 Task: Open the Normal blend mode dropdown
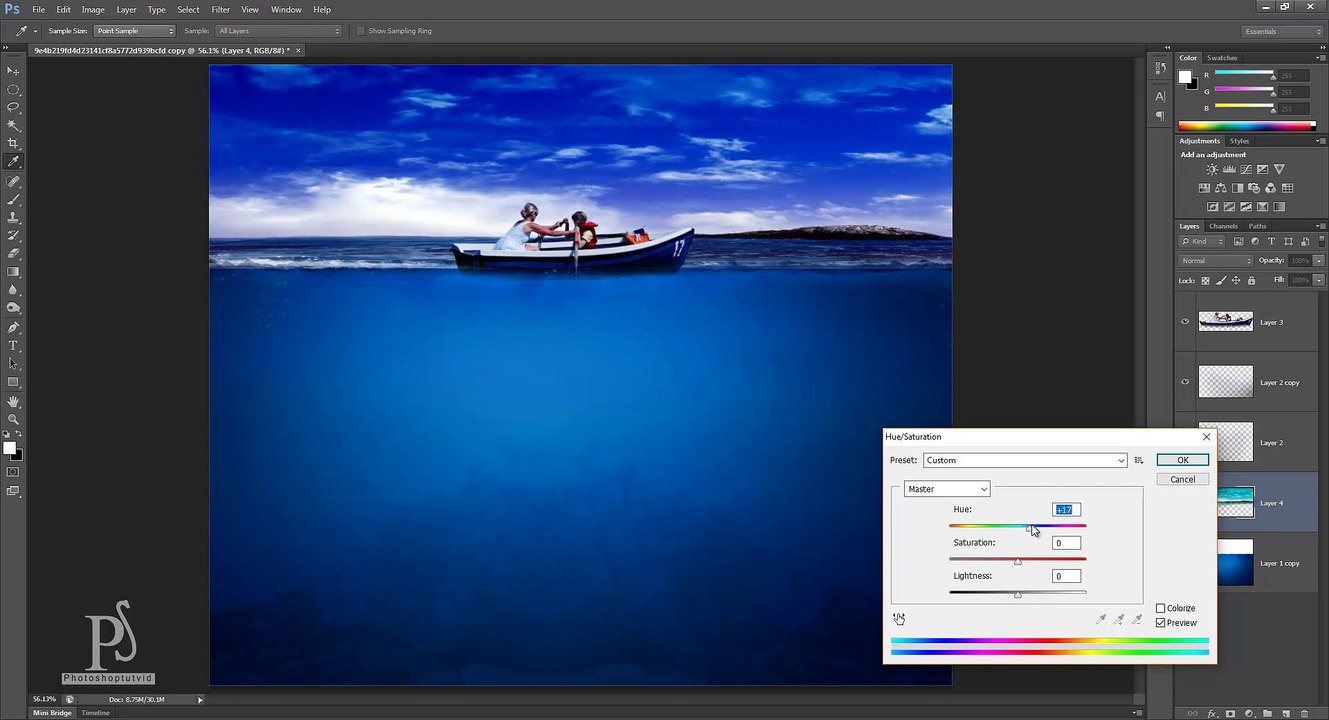tap(1216, 261)
